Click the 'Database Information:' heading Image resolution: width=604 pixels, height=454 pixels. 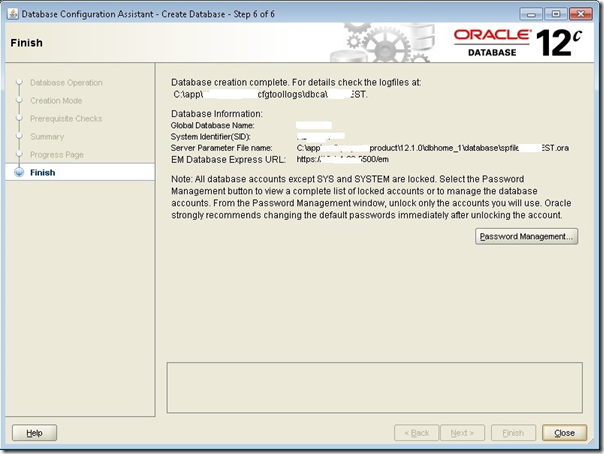217,114
